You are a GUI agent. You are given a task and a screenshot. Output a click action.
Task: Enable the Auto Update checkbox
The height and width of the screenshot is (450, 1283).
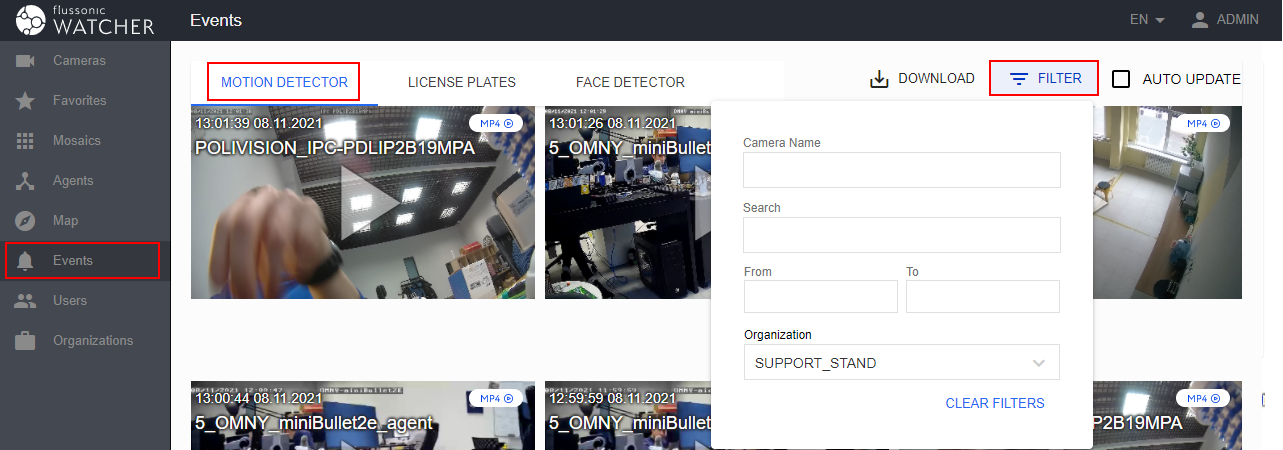[1121, 79]
